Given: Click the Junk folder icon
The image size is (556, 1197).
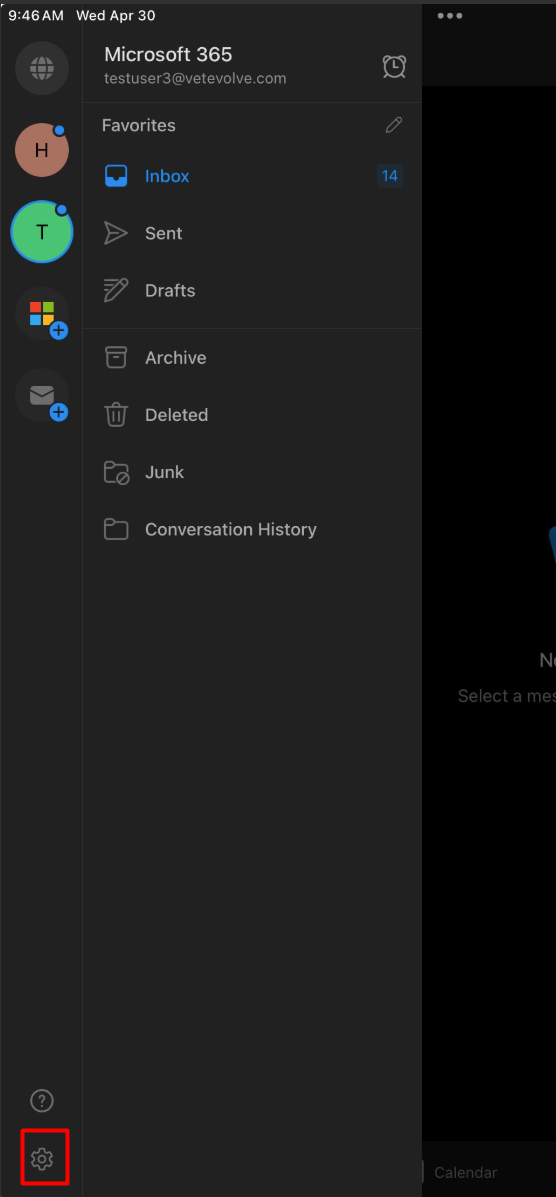Looking at the screenshot, I should (116, 473).
